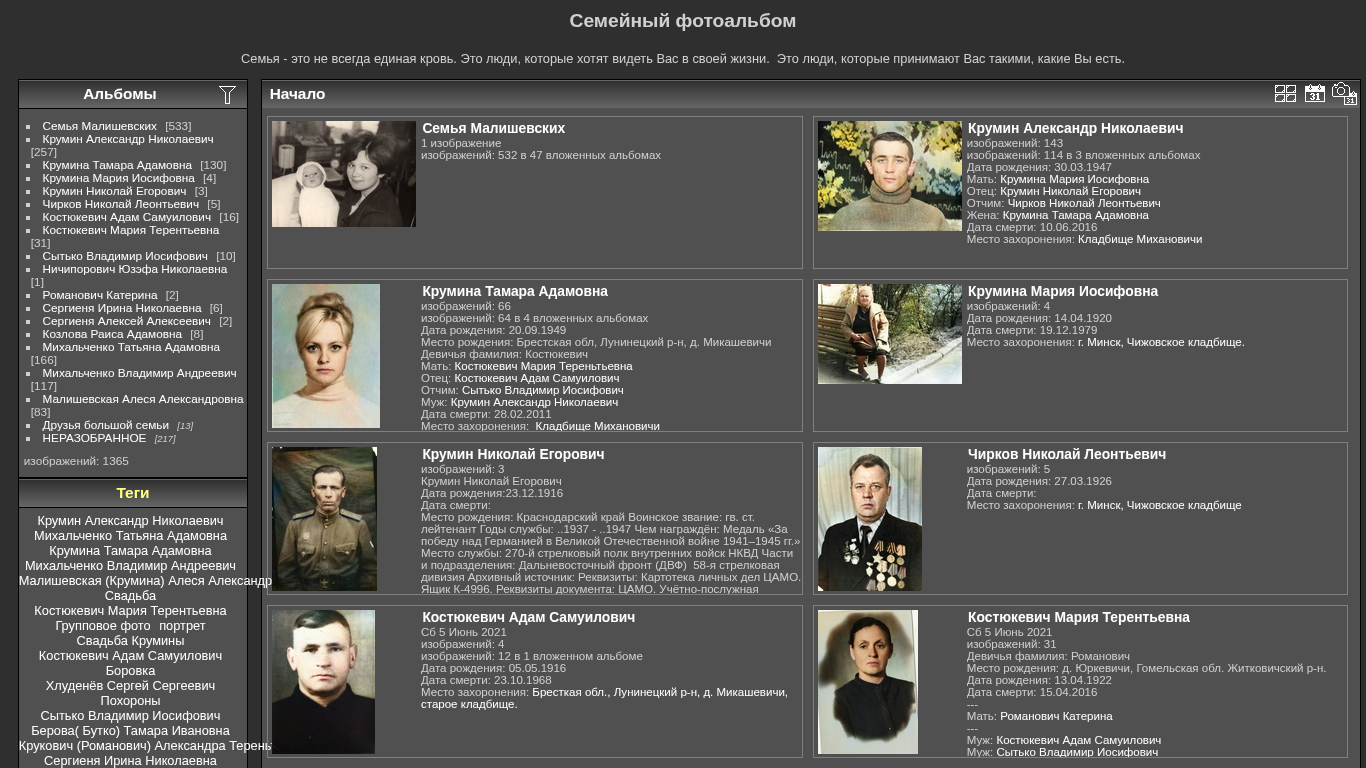Select the Крукович (Романович) Александра tag
Image resolution: width=1366 pixels, height=768 pixels.
145,746
